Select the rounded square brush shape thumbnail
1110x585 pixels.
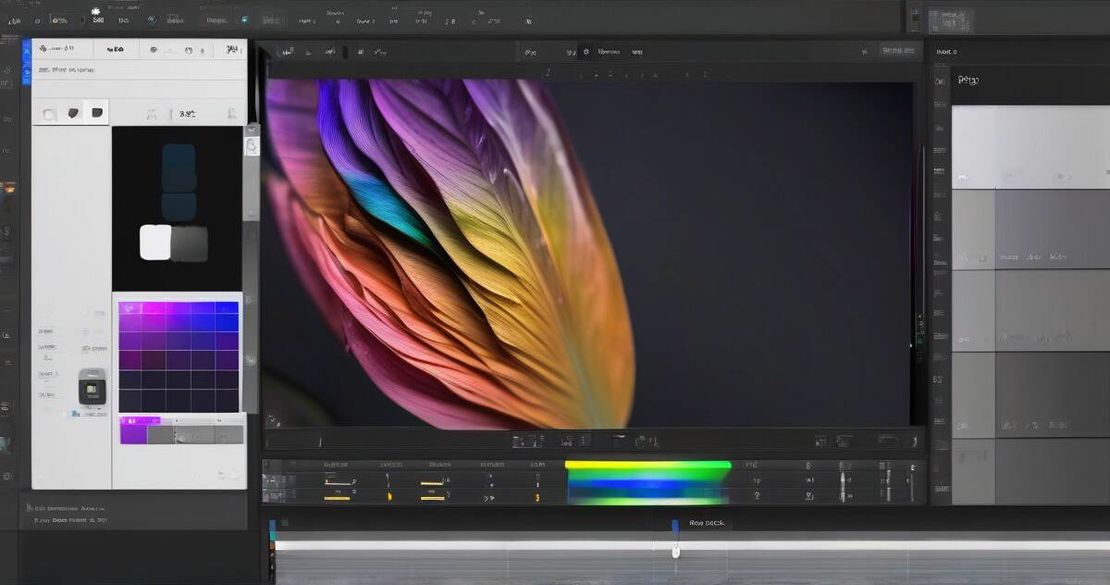click(x=97, y=112)
